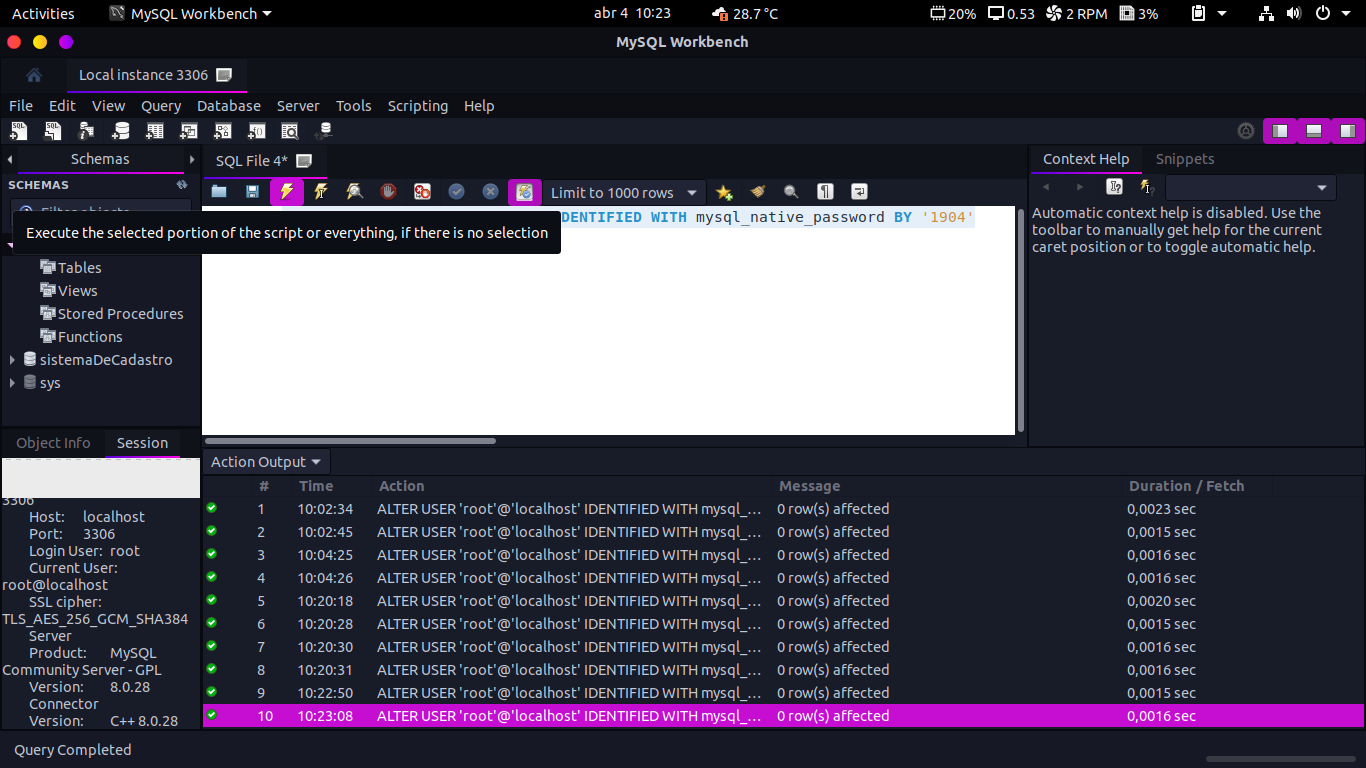Go back in context help history

(1046, 187)
